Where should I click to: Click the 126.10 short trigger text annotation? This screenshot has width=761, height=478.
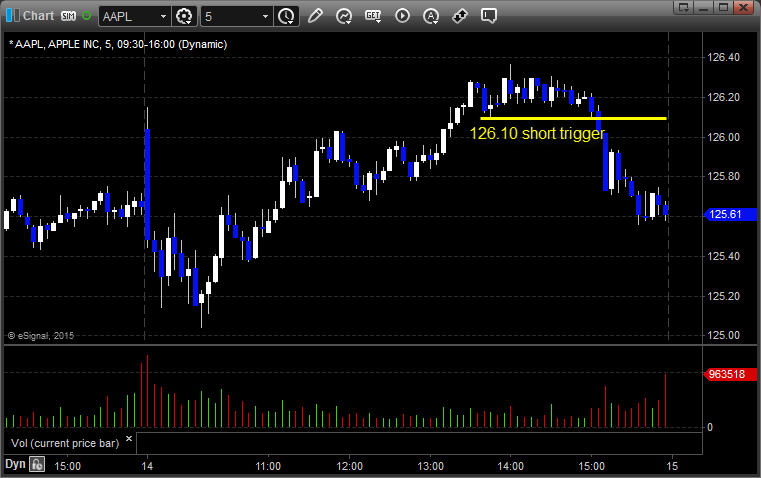coord(537,133)
